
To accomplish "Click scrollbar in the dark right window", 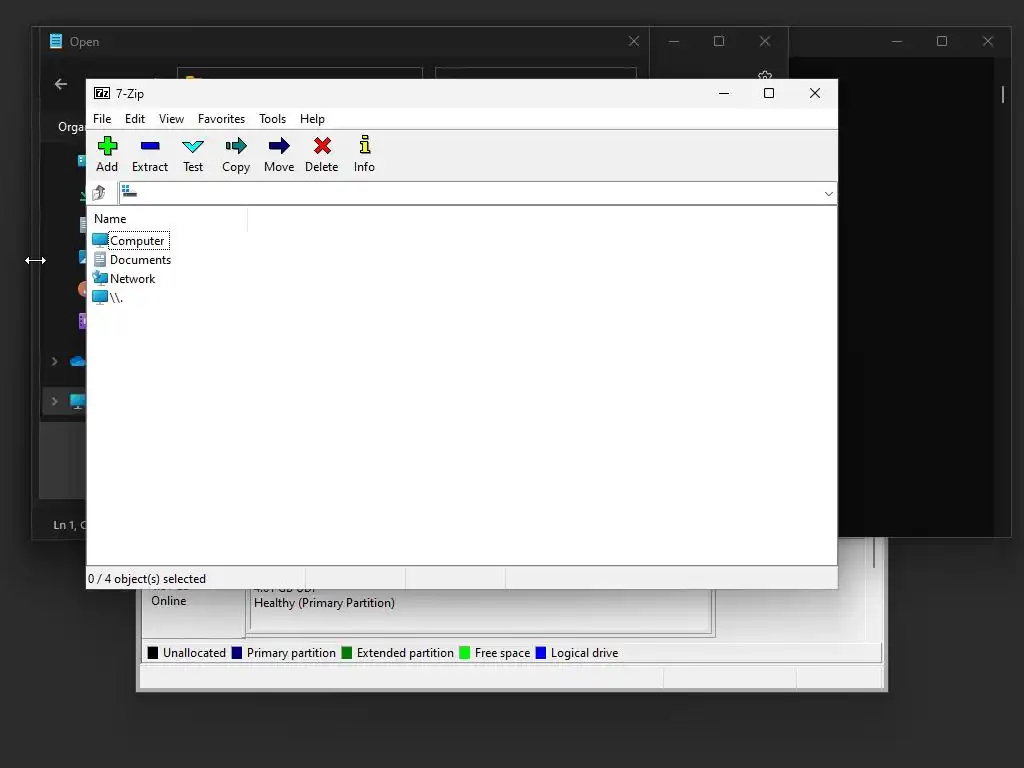I will 1002,95.
